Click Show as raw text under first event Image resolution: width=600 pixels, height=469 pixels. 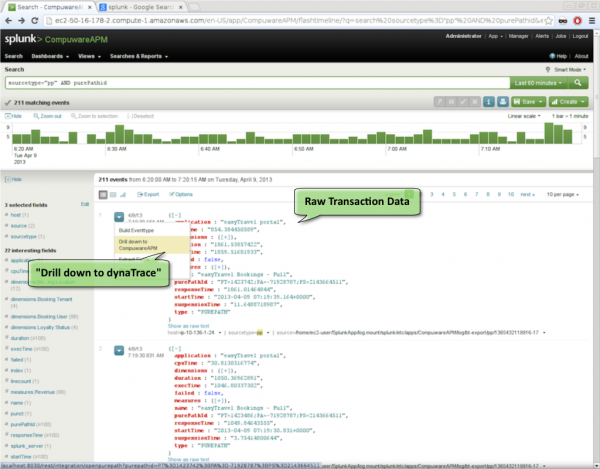point(188,326)
